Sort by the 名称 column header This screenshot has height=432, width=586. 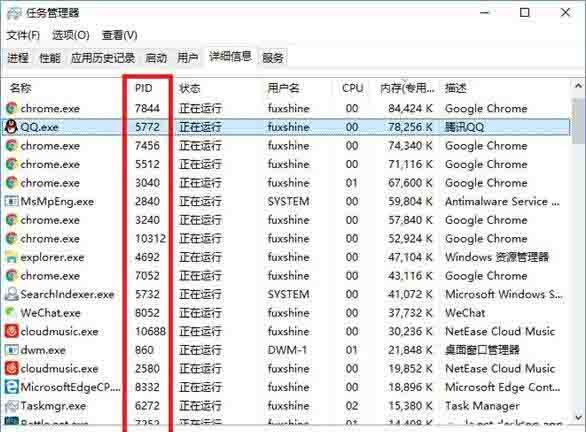[21, 88]
